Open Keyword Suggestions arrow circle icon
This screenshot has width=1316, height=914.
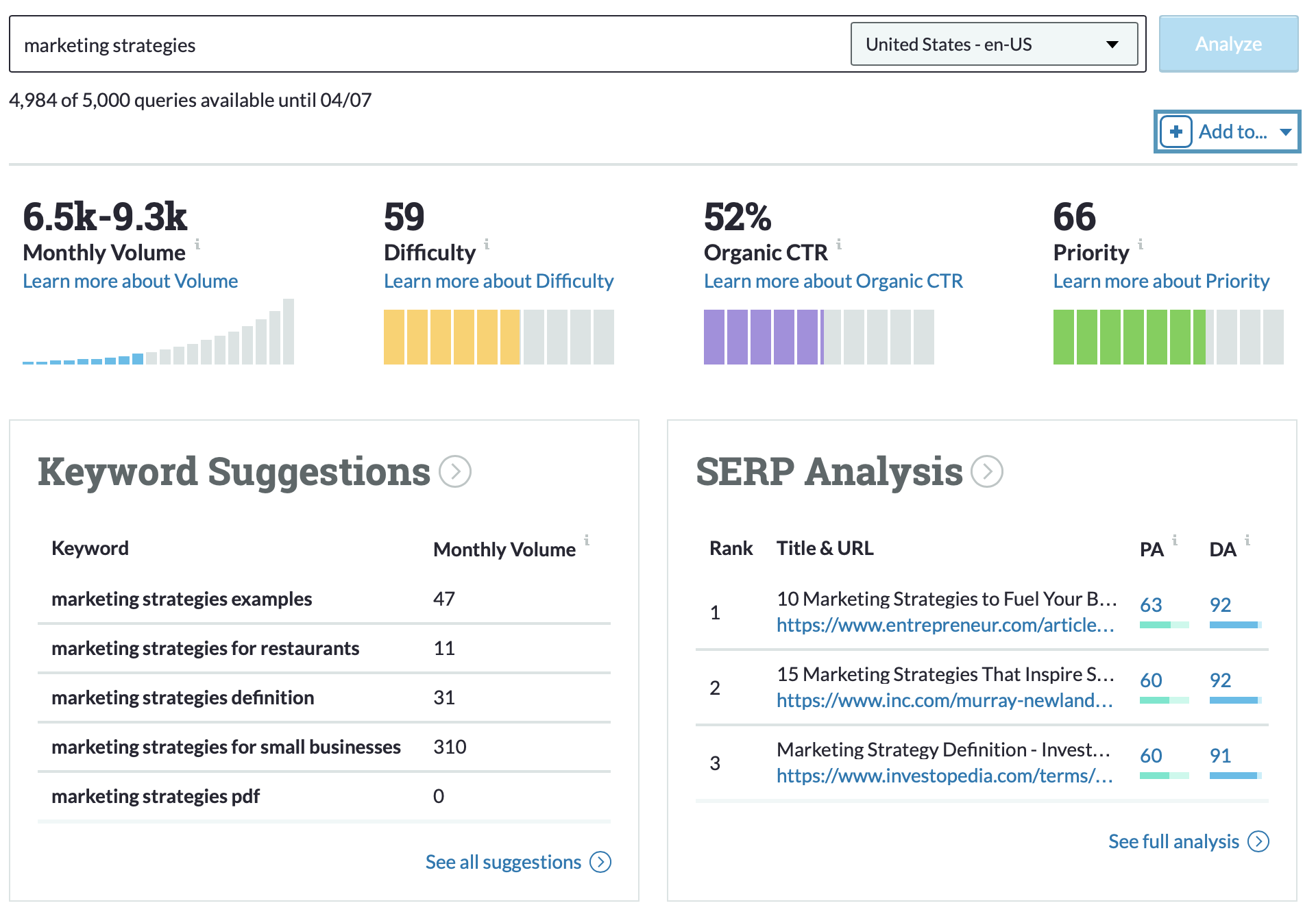455,471
